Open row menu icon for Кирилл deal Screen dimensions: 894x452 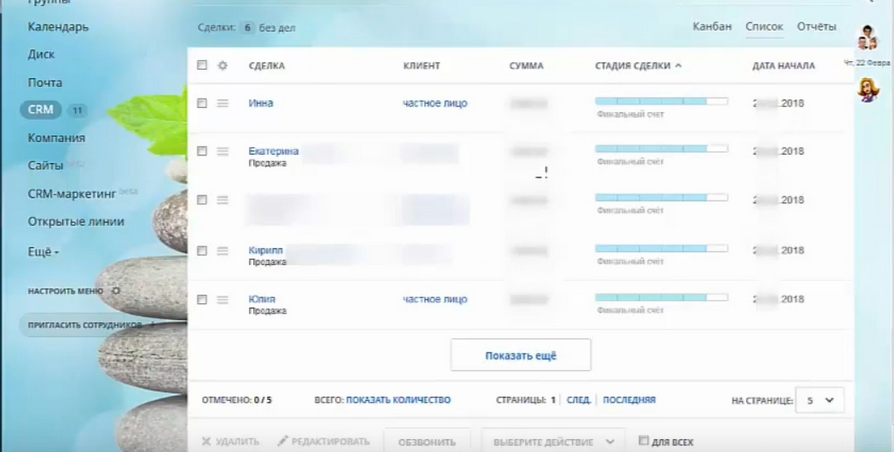pos(222,250)
